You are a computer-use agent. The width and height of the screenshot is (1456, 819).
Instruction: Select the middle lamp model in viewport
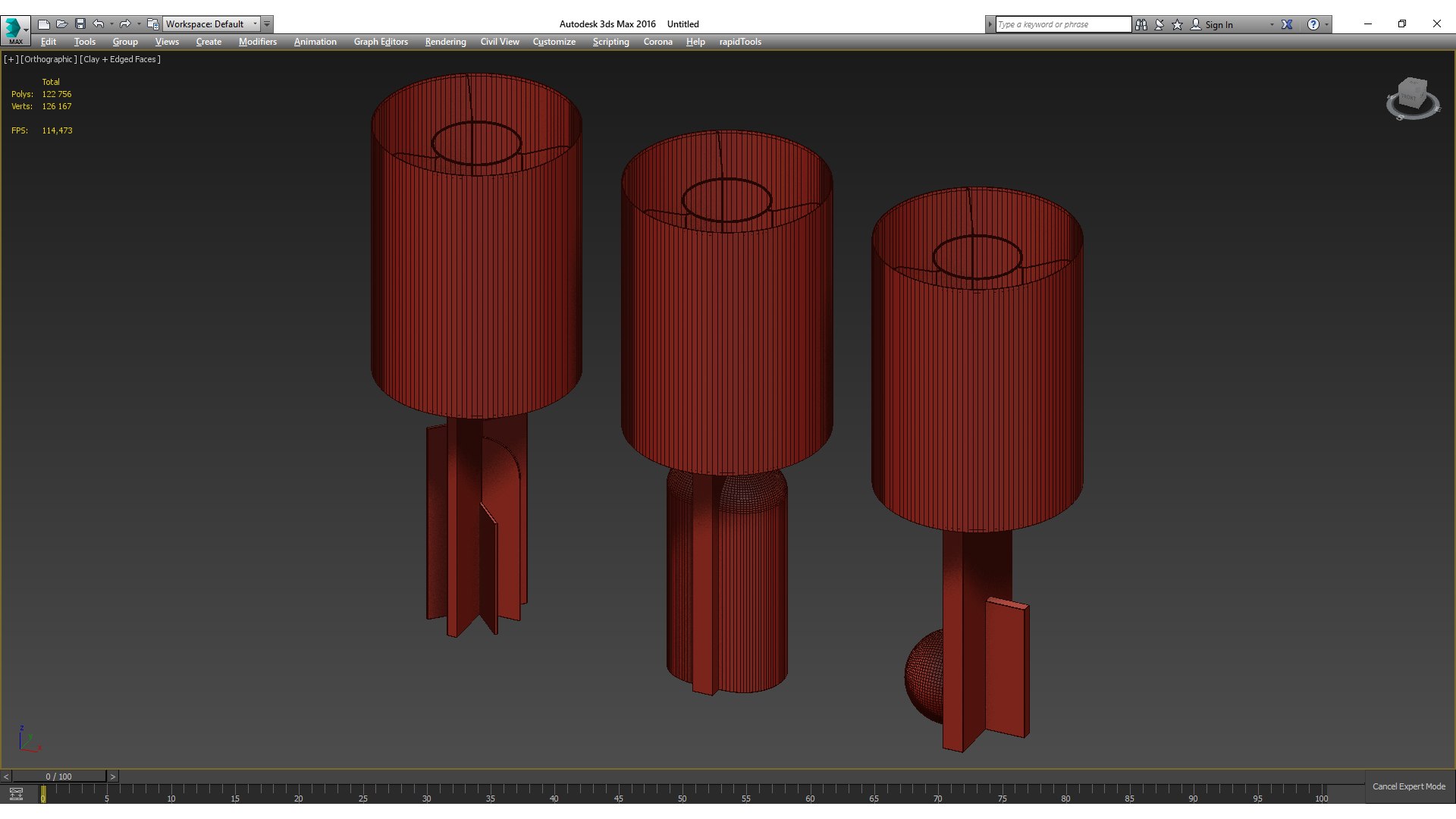tap(726, 413)
